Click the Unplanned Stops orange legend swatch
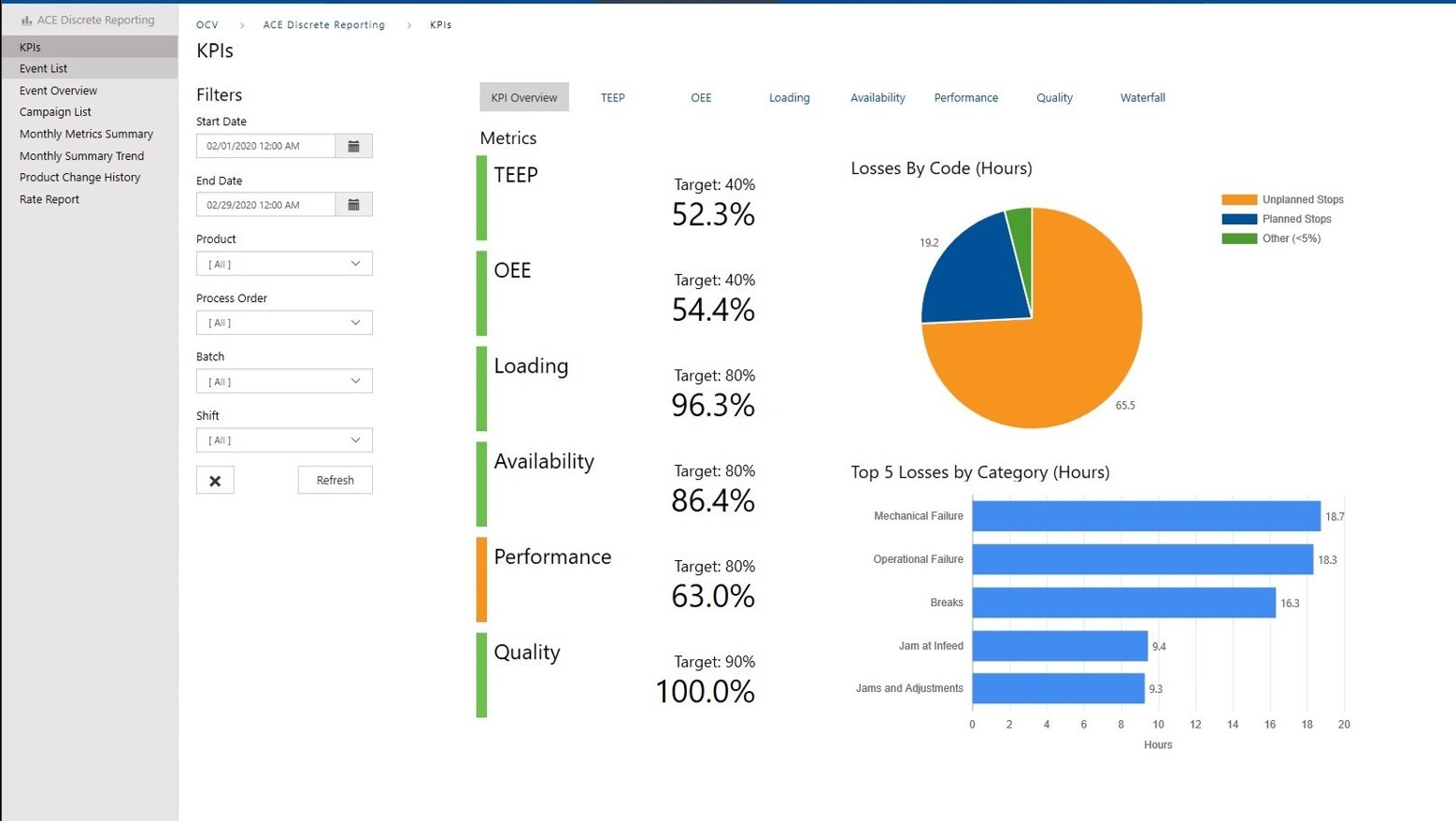Viewport: 1456px width, 821px height. click(1238, 200)
